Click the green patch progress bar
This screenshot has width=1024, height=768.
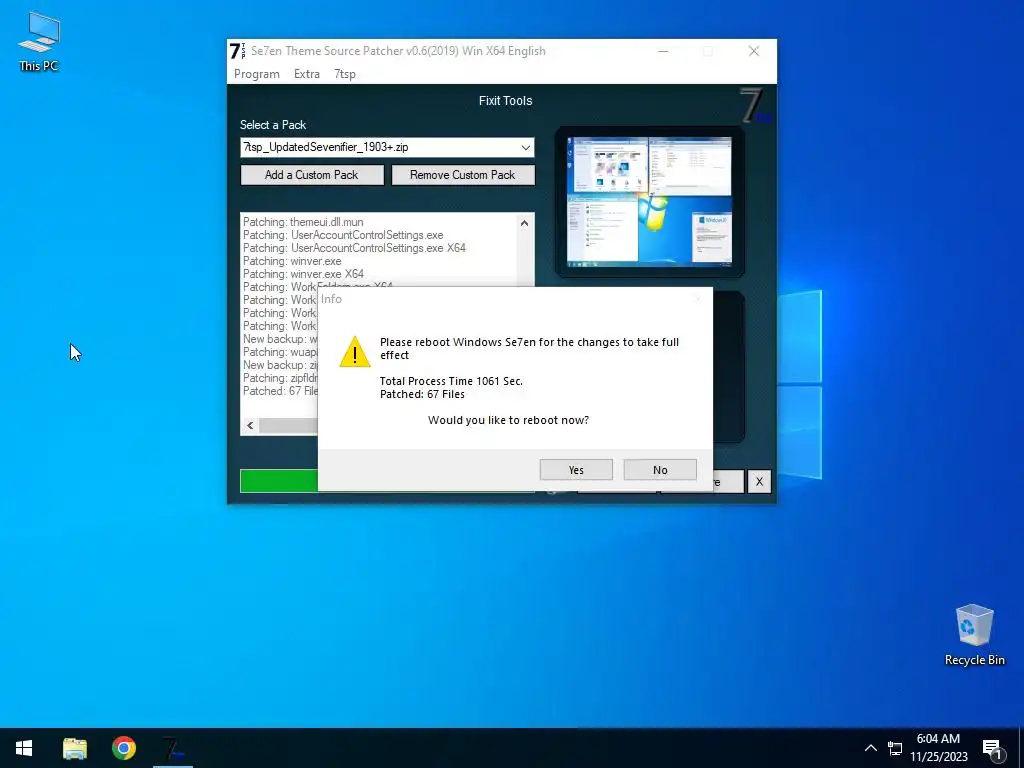279,481
